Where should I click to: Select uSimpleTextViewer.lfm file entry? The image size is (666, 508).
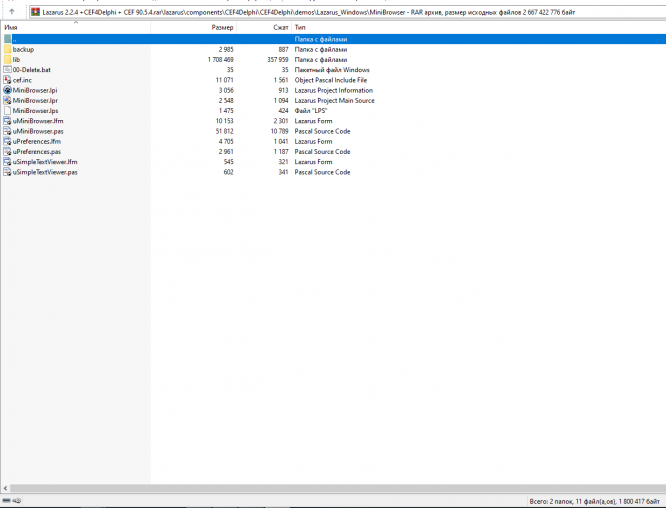(x=45, y=162)
